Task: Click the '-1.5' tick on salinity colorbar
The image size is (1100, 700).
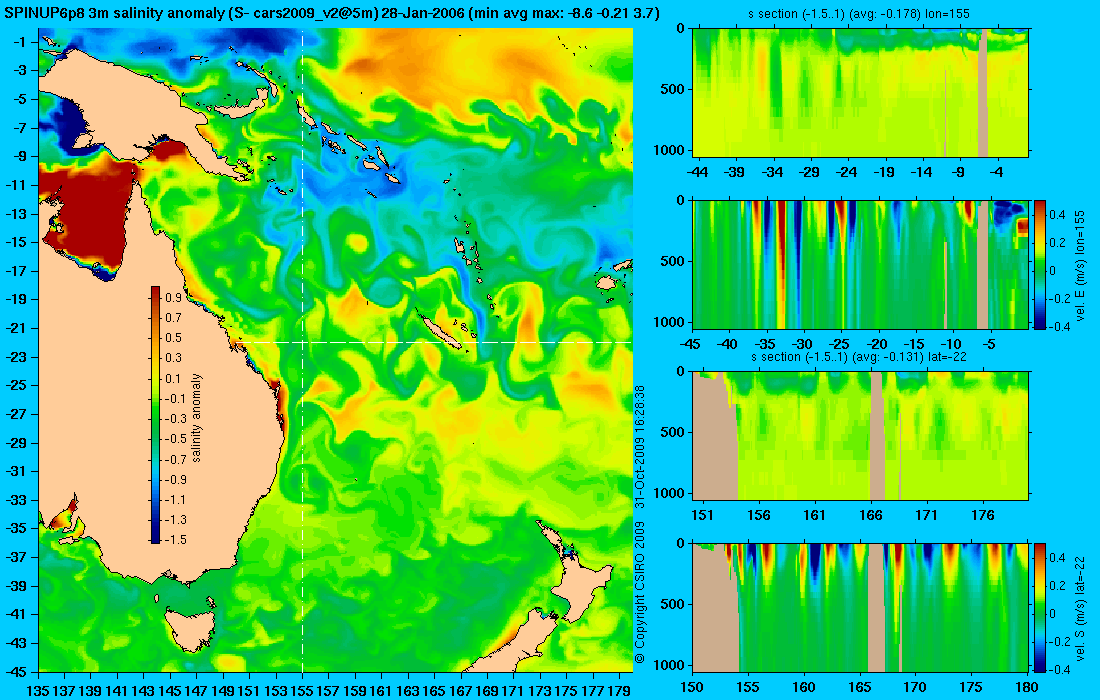Action: pyautogui.click(x=175, y=539)
